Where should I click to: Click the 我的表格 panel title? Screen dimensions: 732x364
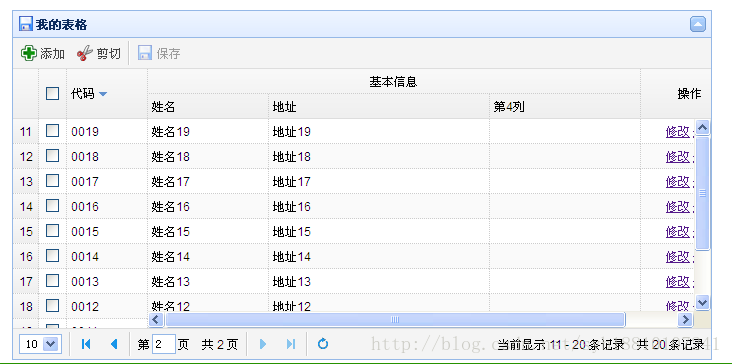61,24
